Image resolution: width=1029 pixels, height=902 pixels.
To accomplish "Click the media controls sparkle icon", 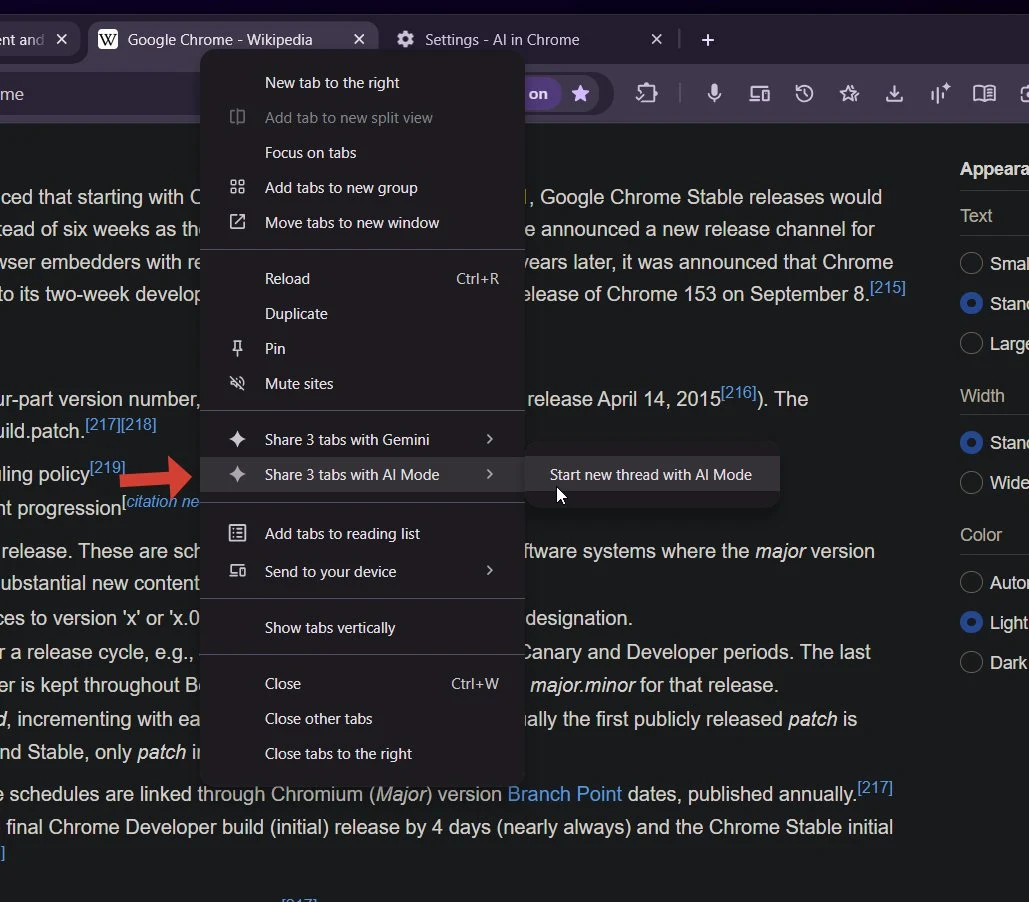I will point(940,94).
